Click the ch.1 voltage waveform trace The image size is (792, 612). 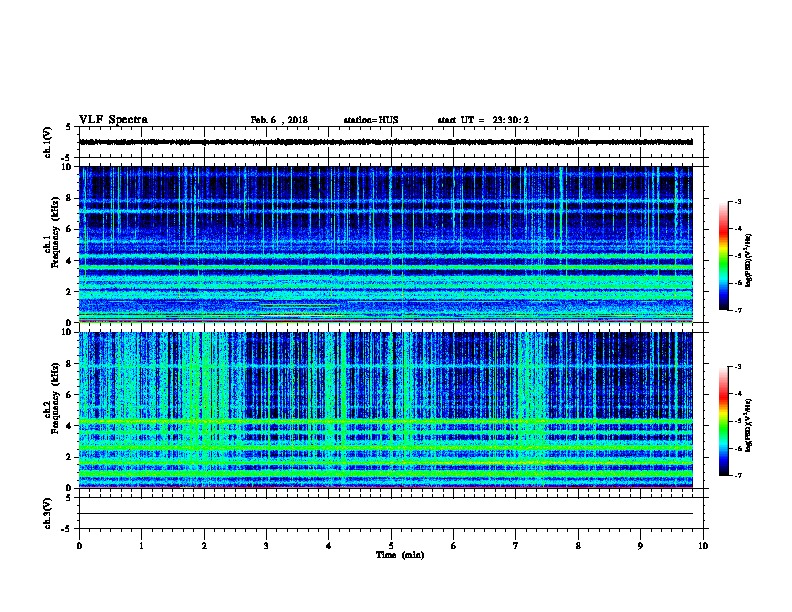click(386, 142)
